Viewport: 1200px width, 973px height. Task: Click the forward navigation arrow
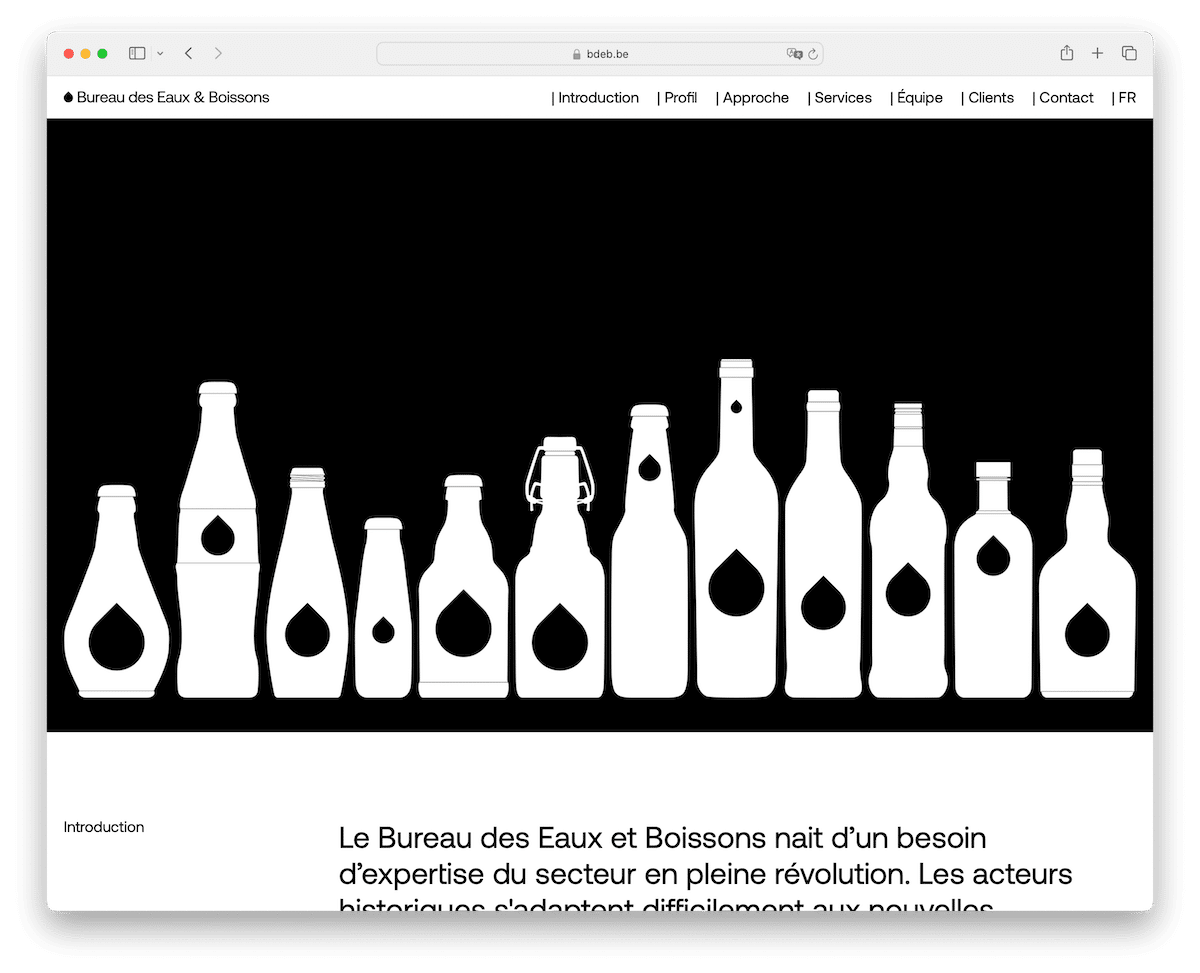point(218,53)
